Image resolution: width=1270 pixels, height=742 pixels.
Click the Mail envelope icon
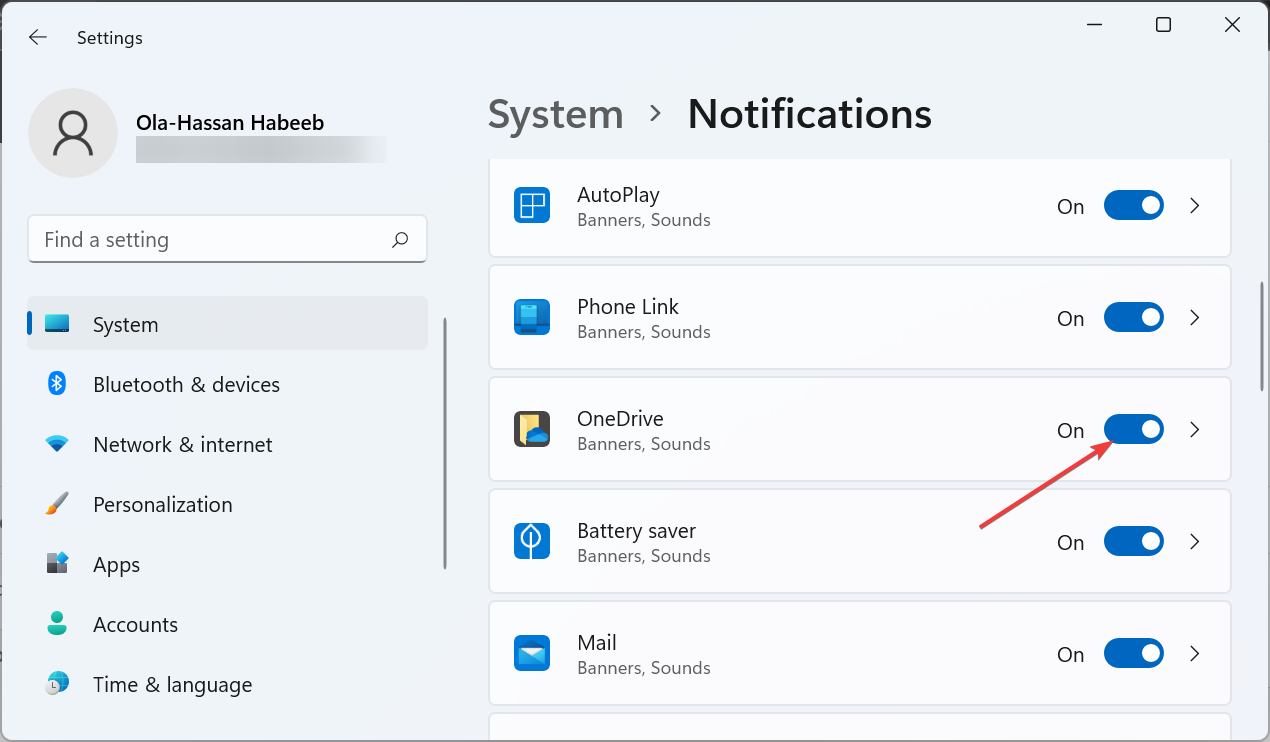pos(532,654)
